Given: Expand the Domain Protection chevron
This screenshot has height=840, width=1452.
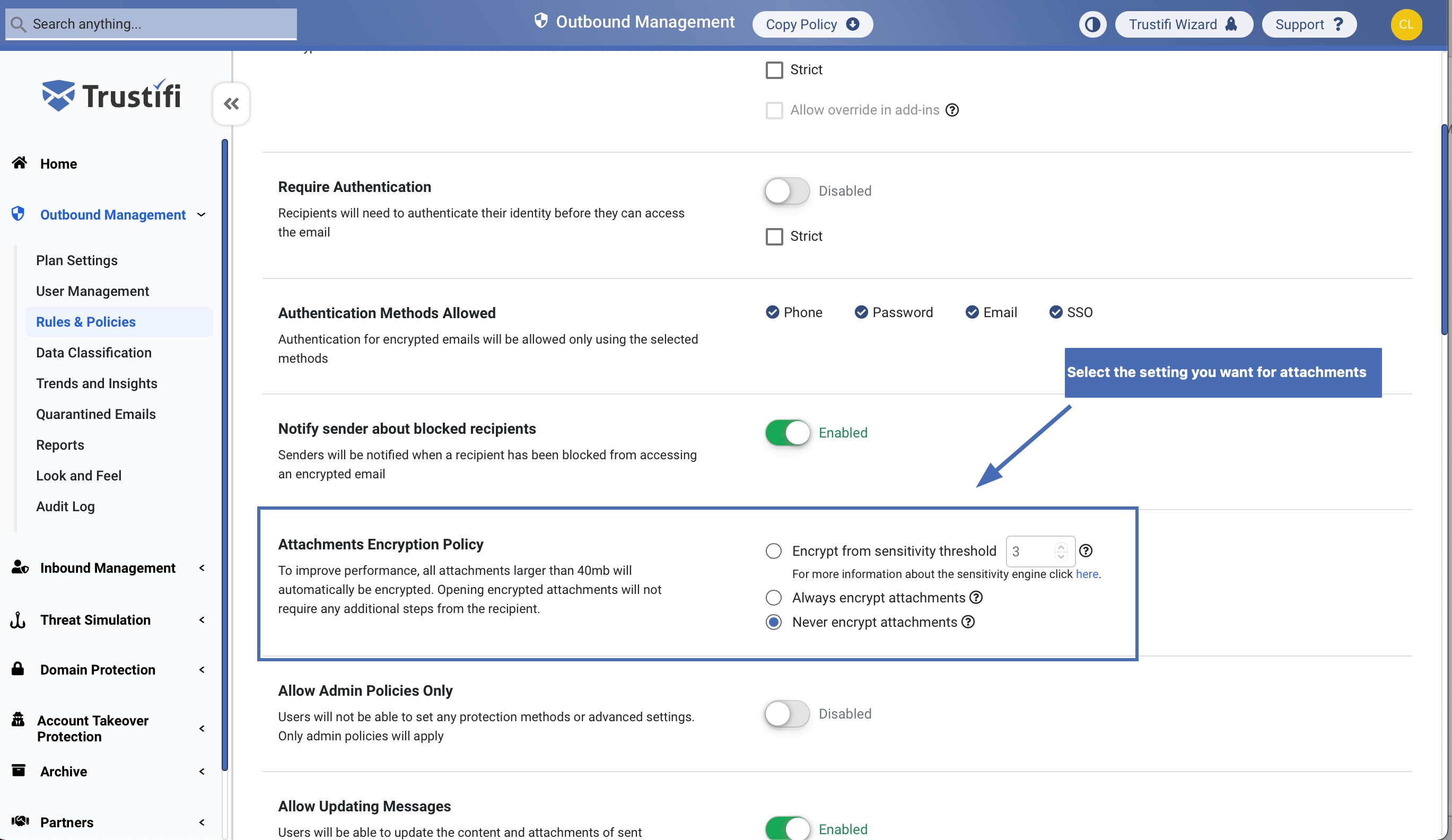Looking at the screenshot, I should [x=202, y=669].
